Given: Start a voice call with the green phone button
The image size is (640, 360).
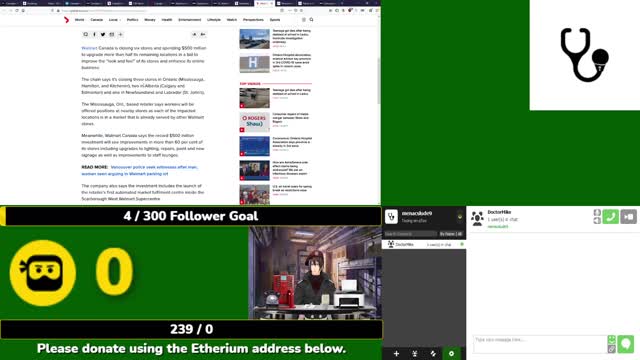Looking at the screenshot, I should coord(611,217).
